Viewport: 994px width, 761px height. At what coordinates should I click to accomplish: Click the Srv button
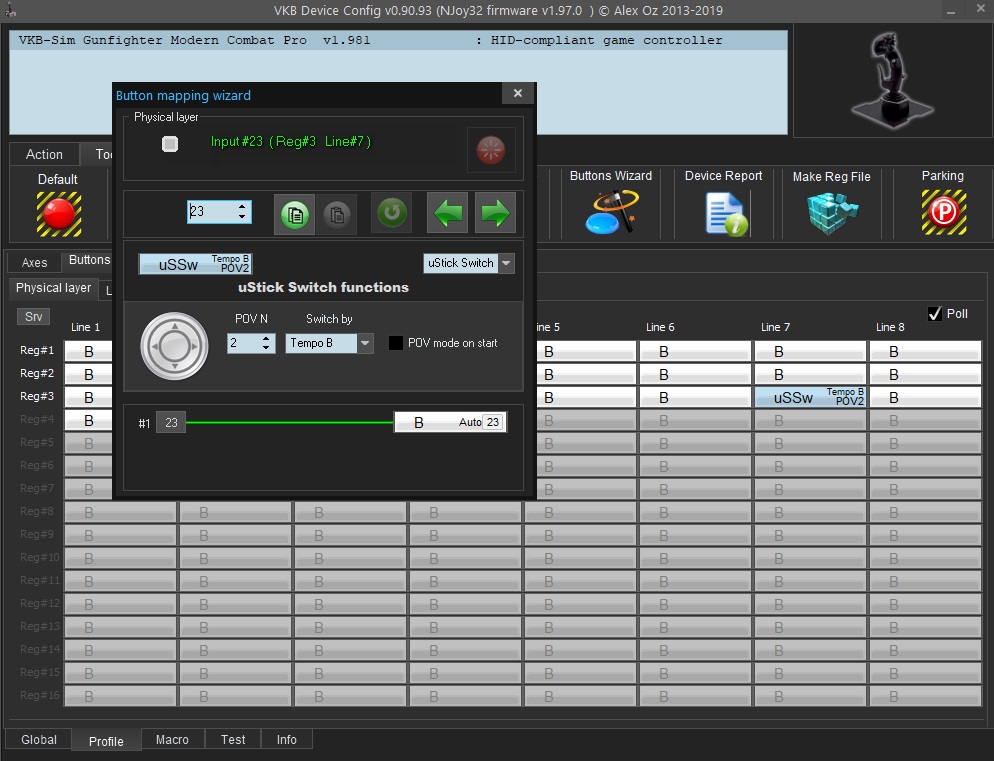coord(34,317)
